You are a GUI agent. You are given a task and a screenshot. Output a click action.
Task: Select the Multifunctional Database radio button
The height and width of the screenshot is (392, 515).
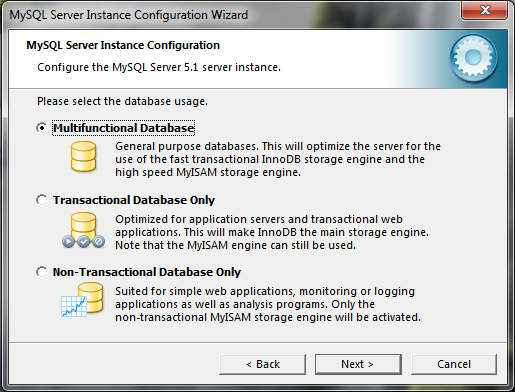(x=42, y=128)
